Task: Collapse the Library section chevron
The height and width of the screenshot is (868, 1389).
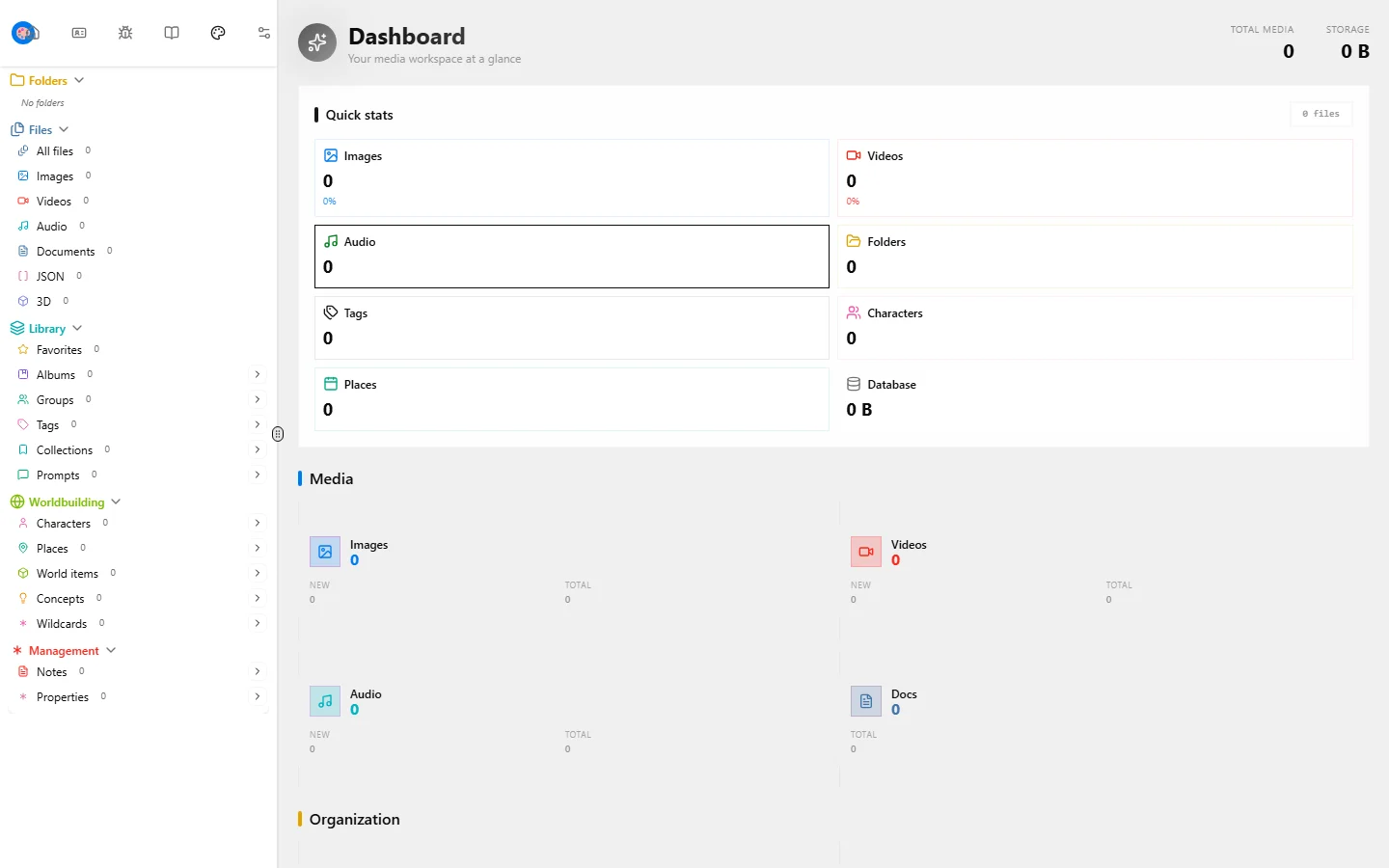Action: [x=77, y=328]
